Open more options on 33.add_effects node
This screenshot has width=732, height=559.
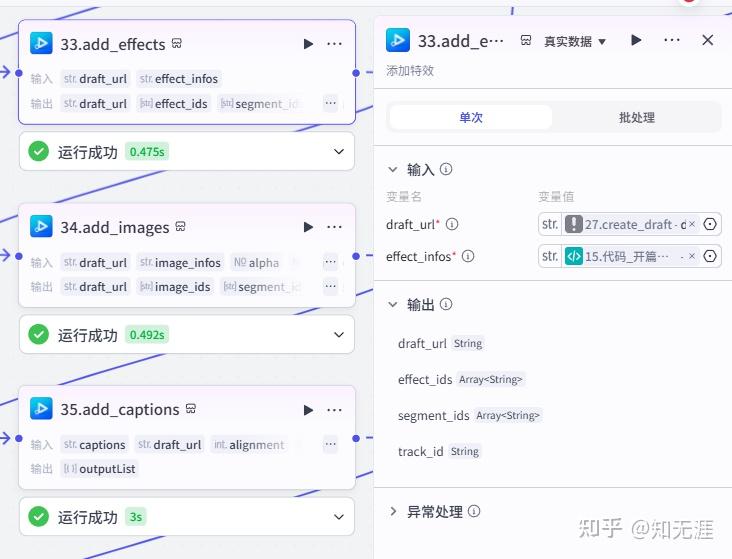(x=334, y=44)
